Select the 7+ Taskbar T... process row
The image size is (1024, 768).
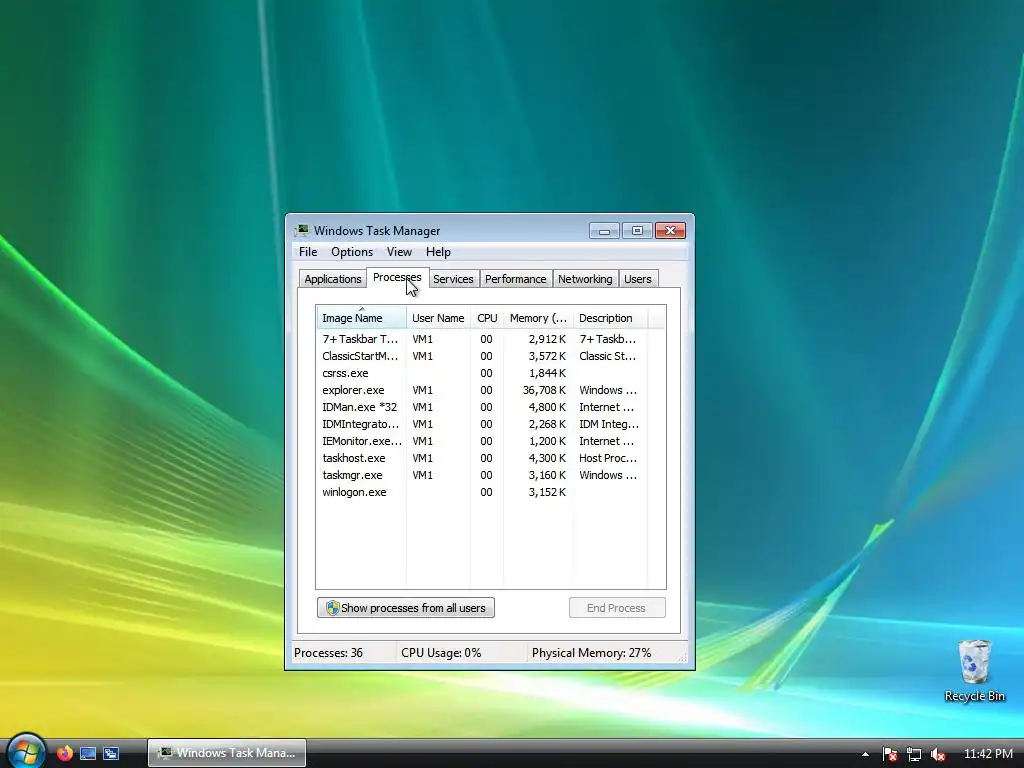[482, 339]
